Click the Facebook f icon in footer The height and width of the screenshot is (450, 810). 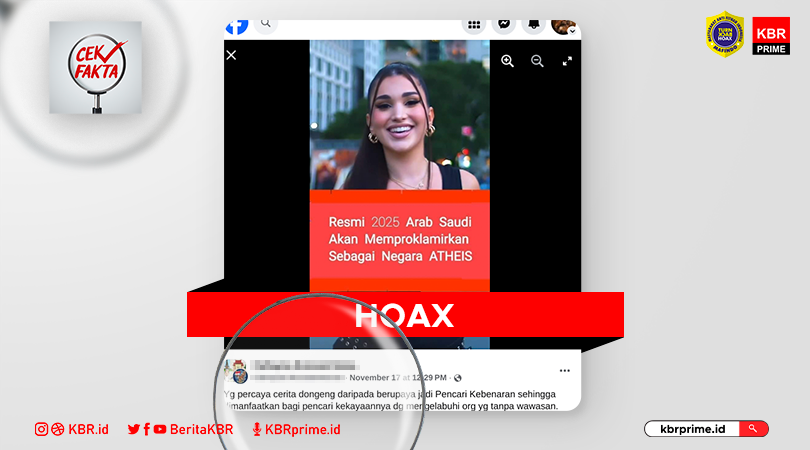[x=147, y=429]
